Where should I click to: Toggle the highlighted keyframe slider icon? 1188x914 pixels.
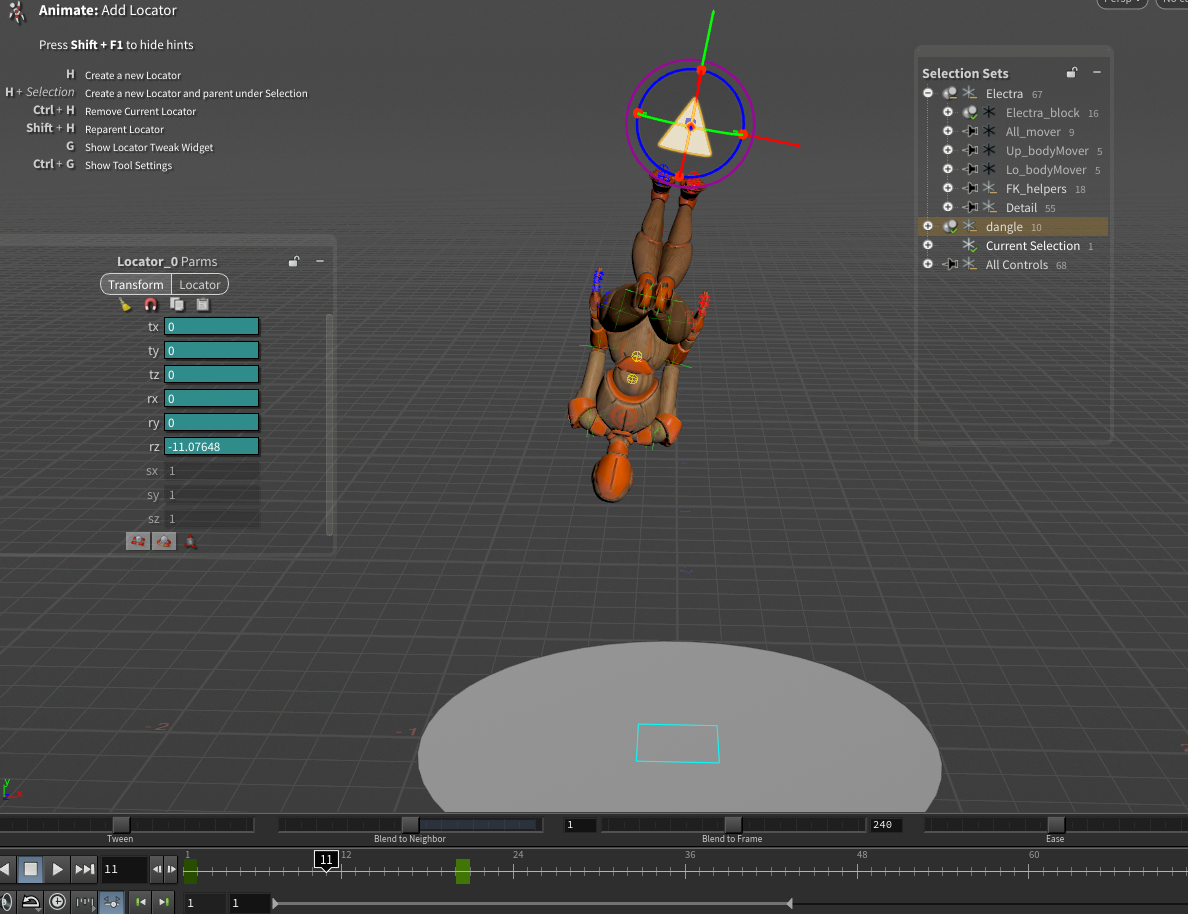click(111, 902)
